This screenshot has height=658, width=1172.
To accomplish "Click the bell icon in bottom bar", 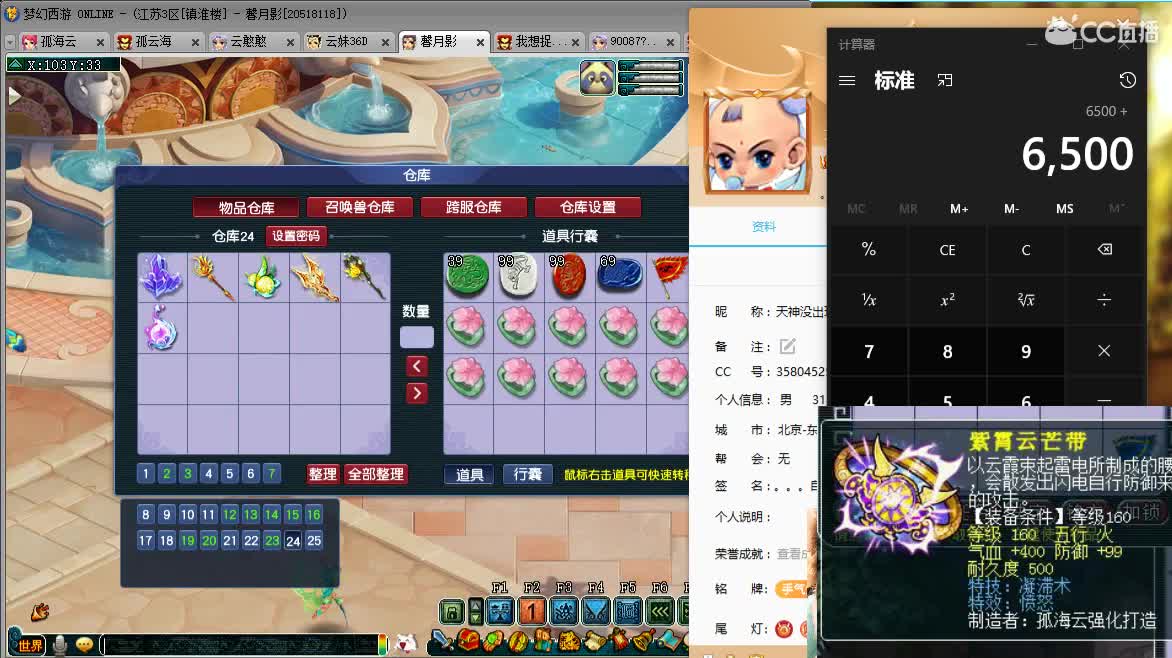I will 644,640.
